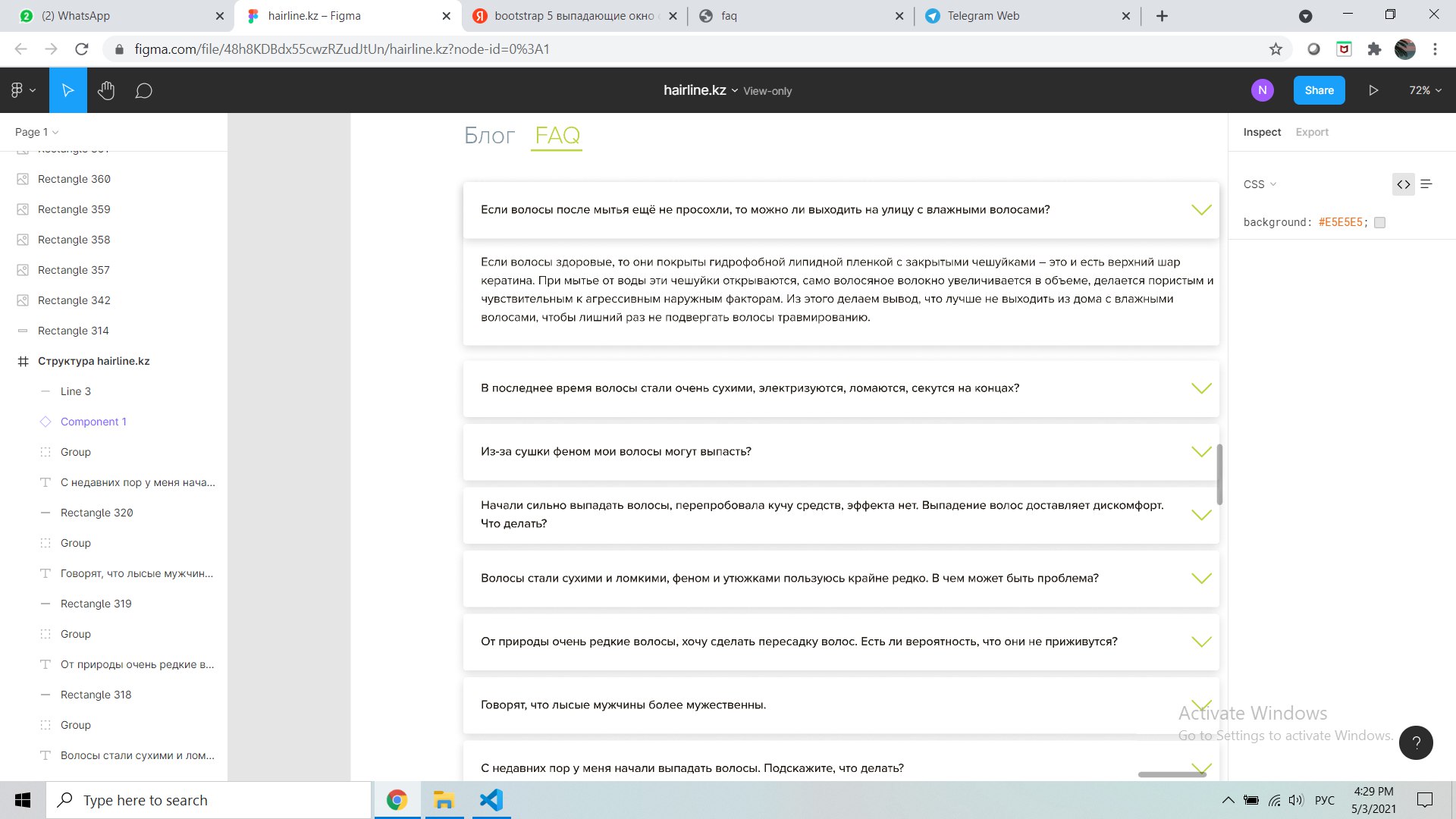
Task: Switch Inspect panel to table view
Action: point(1426,184)
